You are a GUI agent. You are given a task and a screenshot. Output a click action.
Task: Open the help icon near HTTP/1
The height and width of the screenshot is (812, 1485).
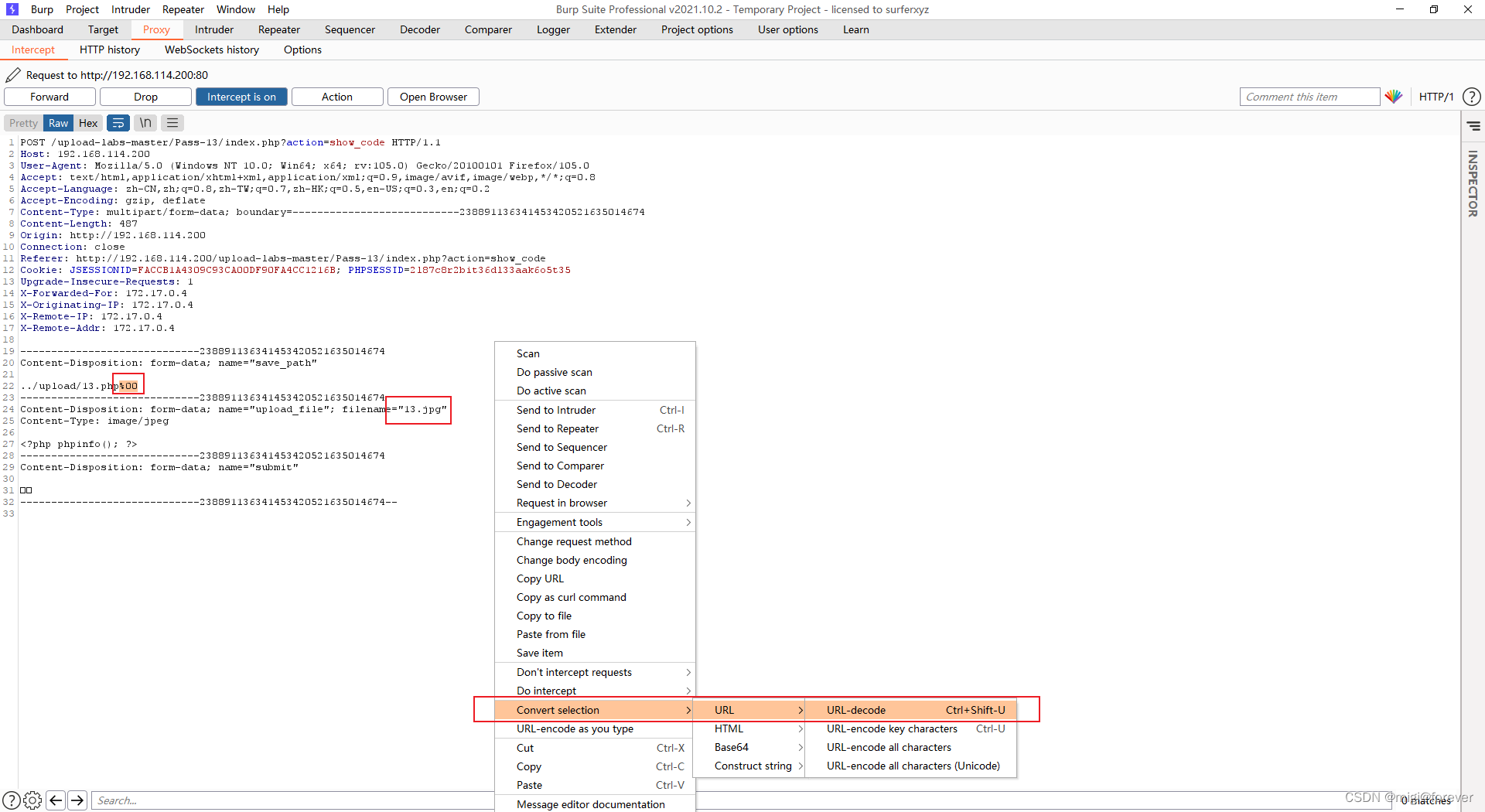point(1472,97)
